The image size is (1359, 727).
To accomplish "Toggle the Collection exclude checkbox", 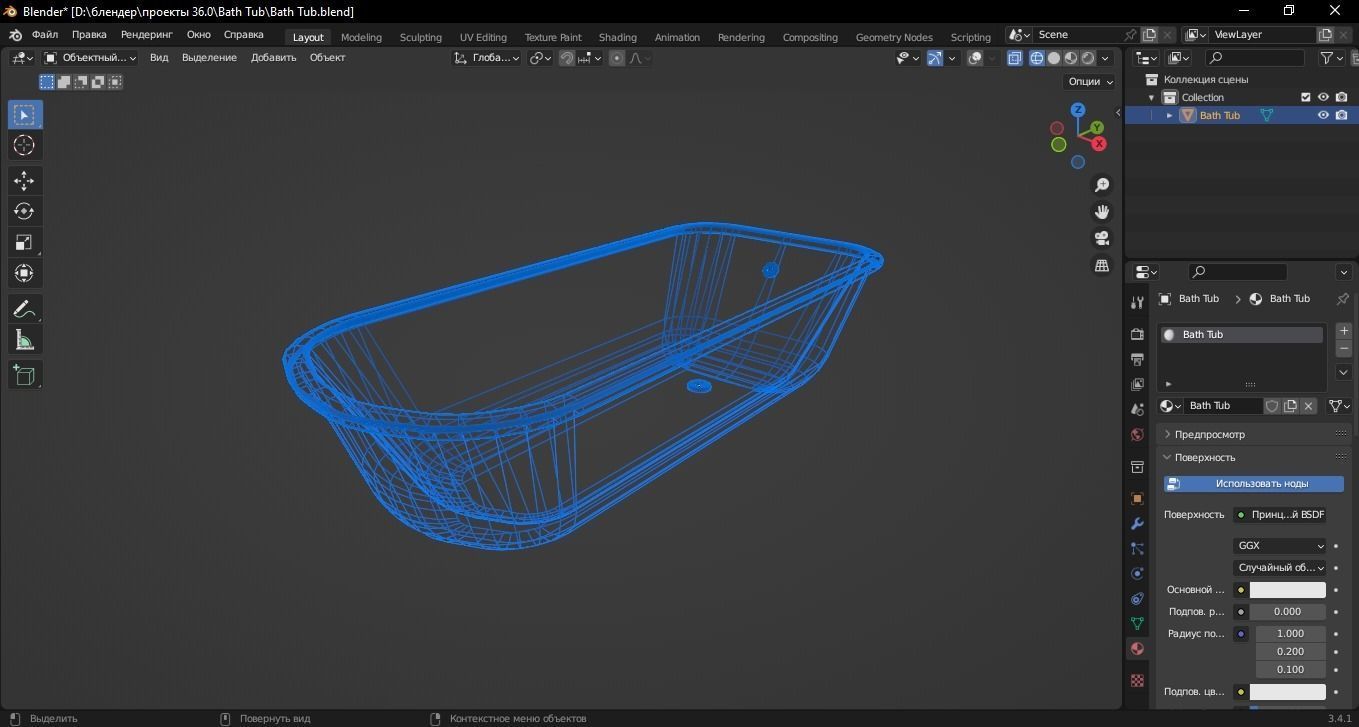I will (x=1305, y=97).
